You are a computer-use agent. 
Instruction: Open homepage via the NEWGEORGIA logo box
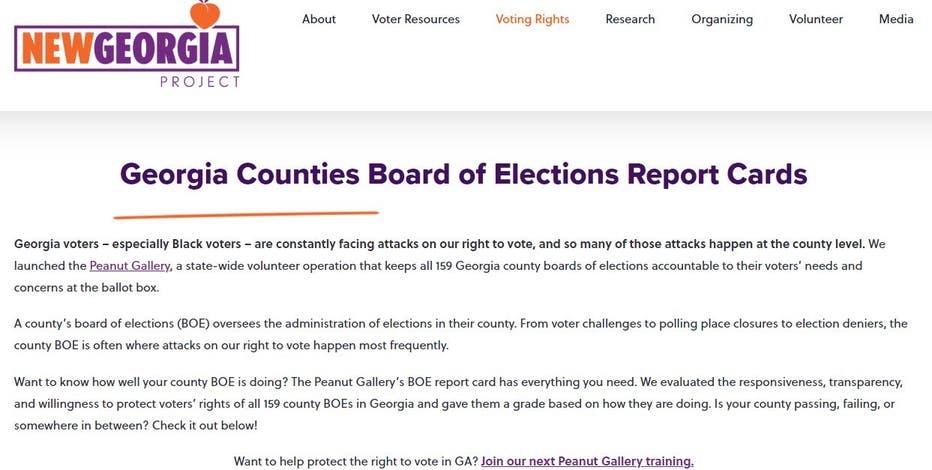point(127,48)
